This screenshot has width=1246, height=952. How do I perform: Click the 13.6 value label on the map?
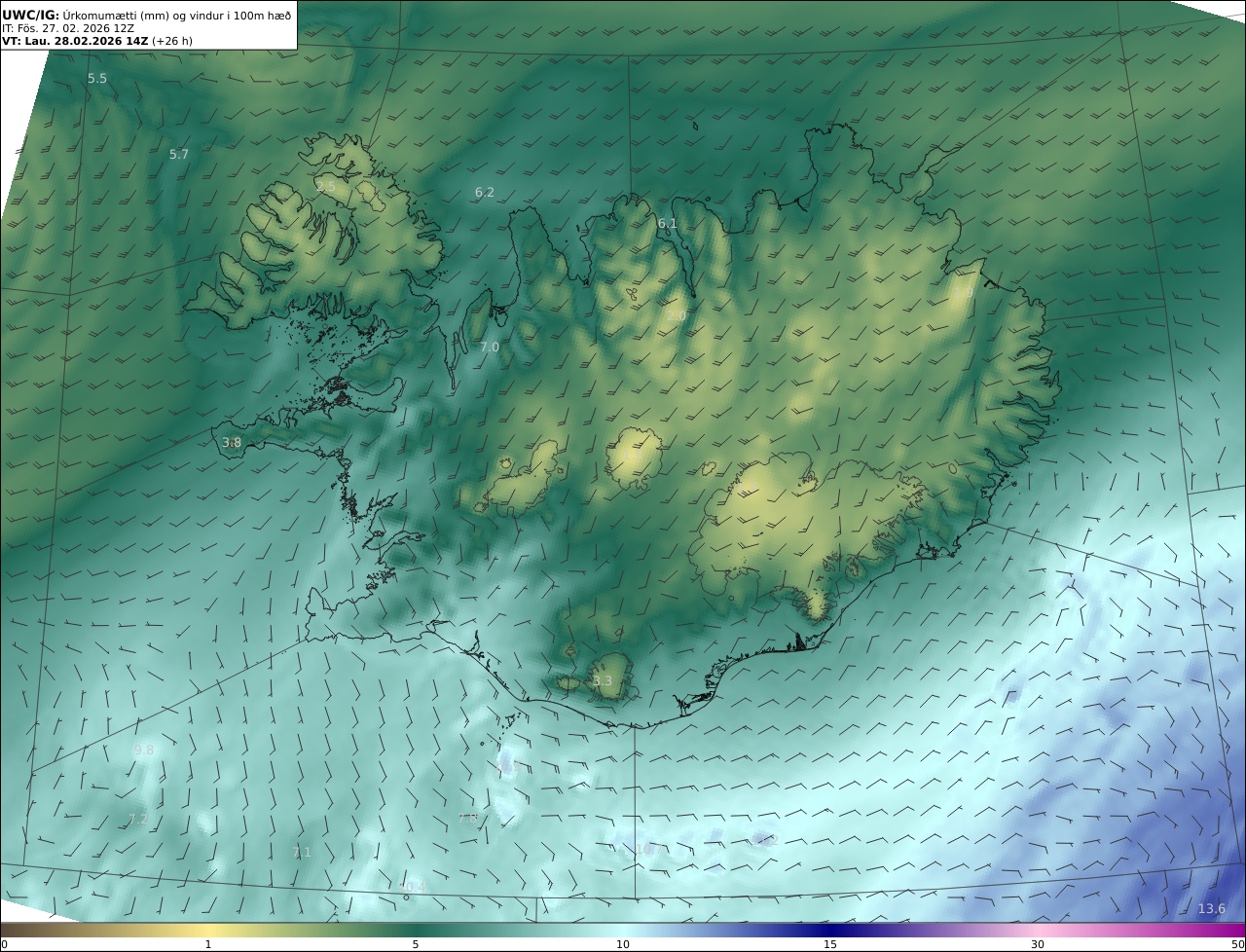1211,908
